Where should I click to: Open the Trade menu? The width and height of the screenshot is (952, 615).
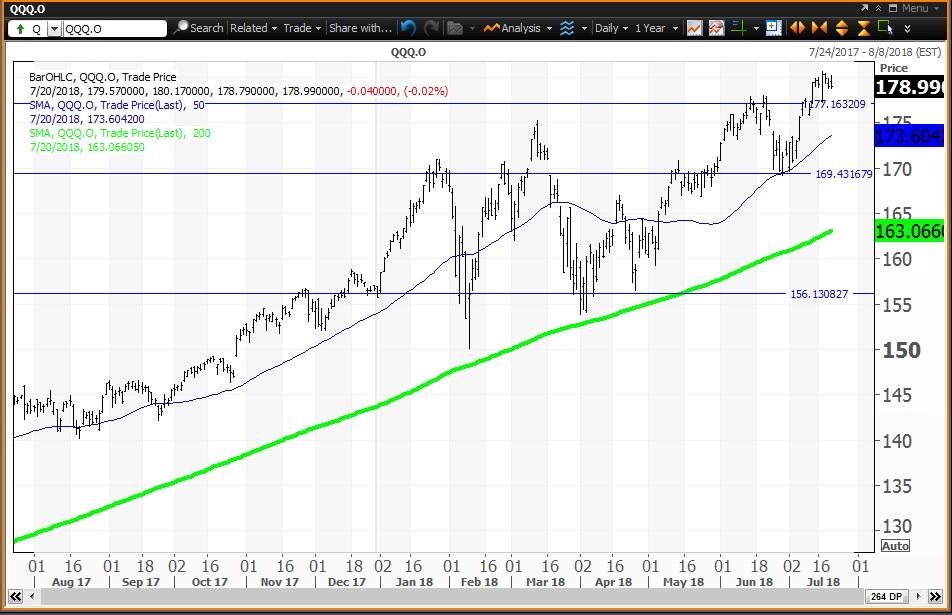[x=300, y=28]
